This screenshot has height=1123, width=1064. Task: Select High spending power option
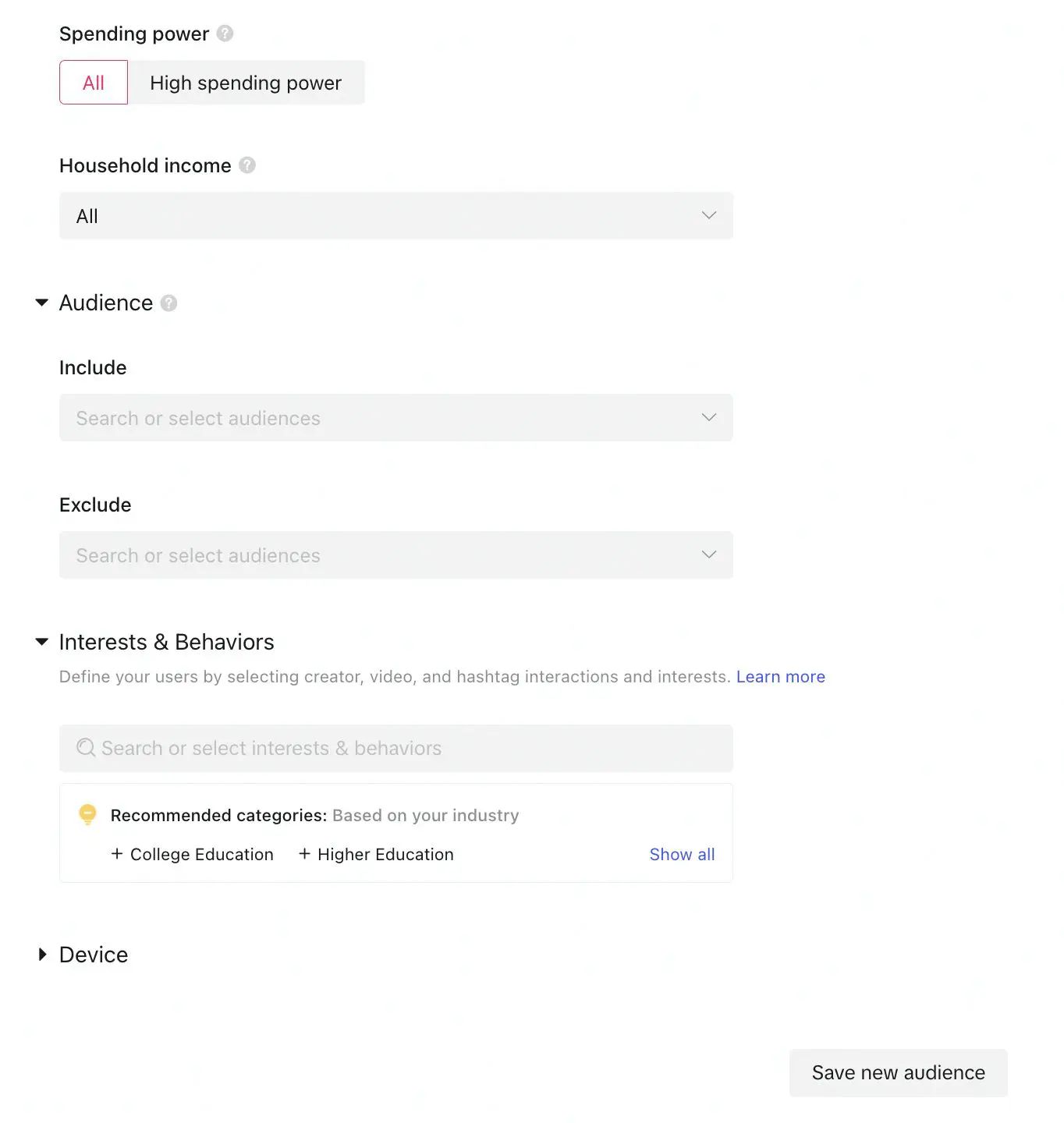point(246,83)
